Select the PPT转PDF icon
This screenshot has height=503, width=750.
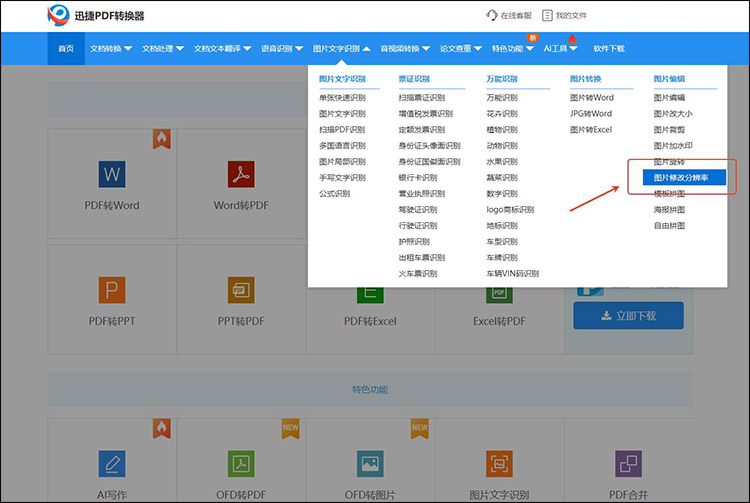(x=241, y=290)
